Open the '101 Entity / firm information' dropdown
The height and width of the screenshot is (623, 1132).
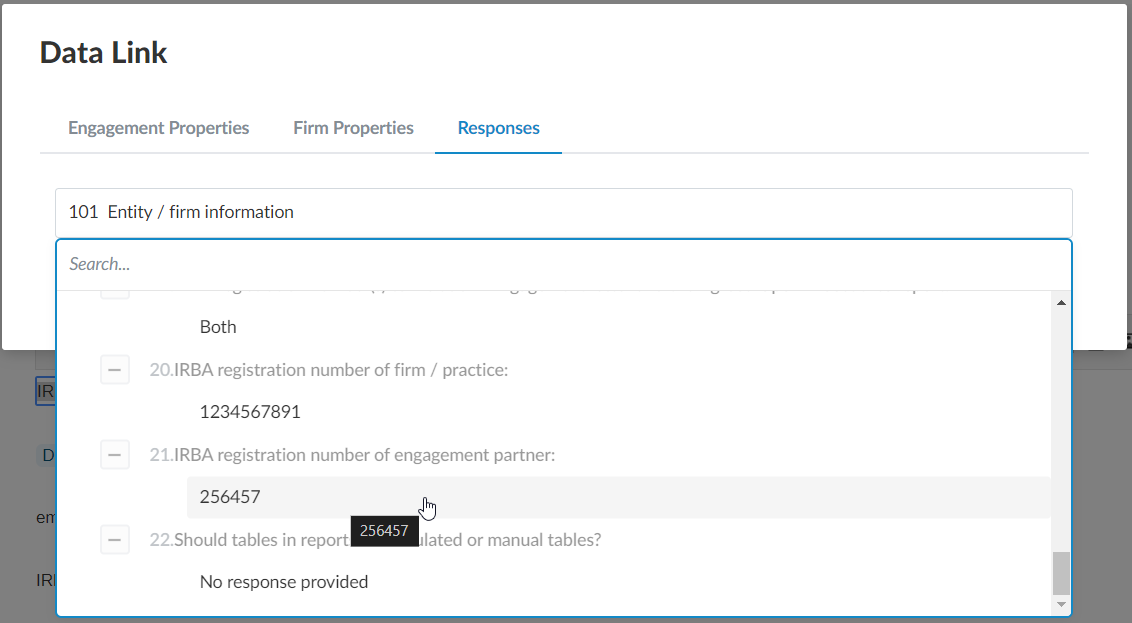563,212
